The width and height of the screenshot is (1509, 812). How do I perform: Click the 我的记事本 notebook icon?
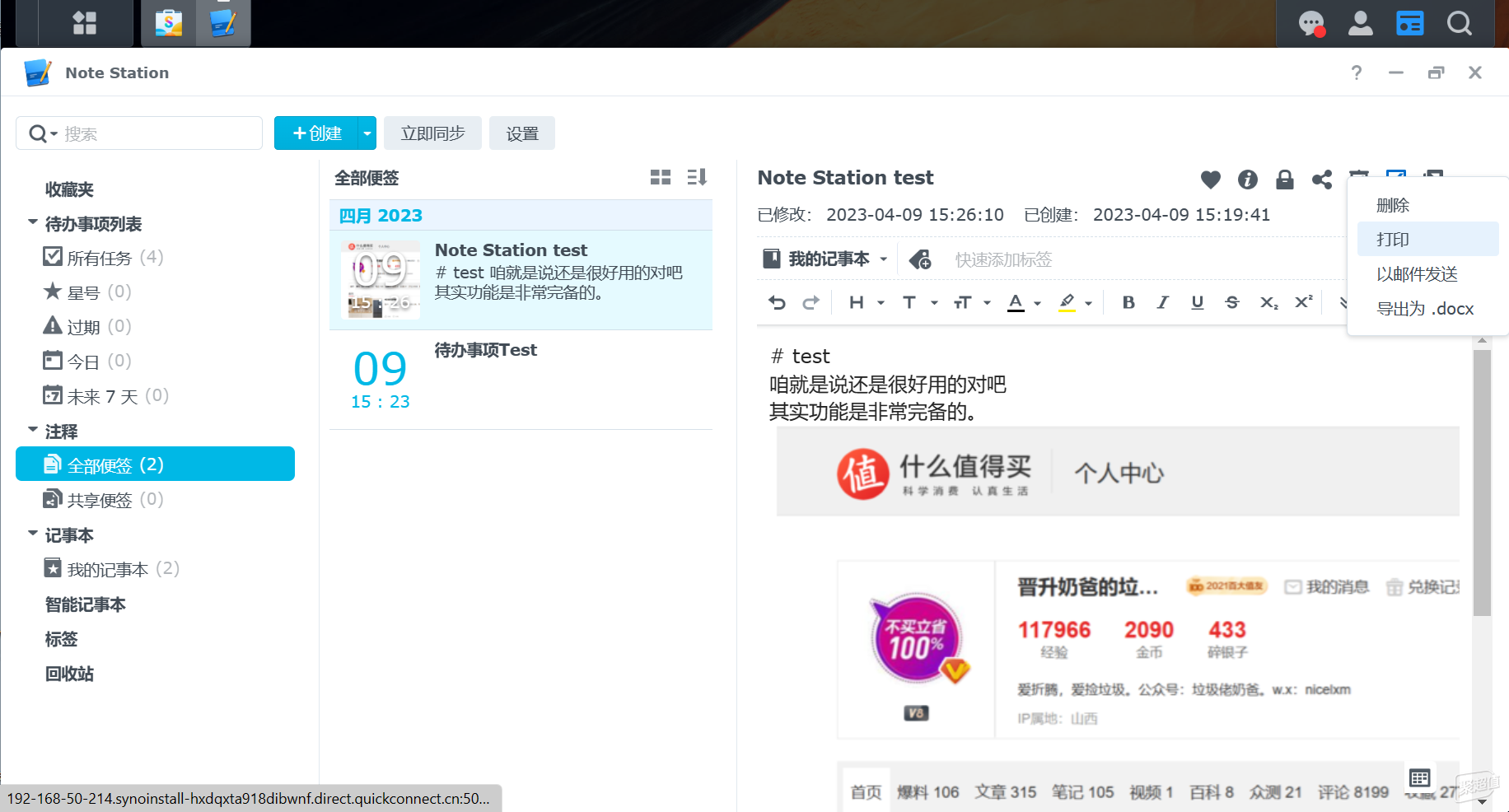coord(772,259)
